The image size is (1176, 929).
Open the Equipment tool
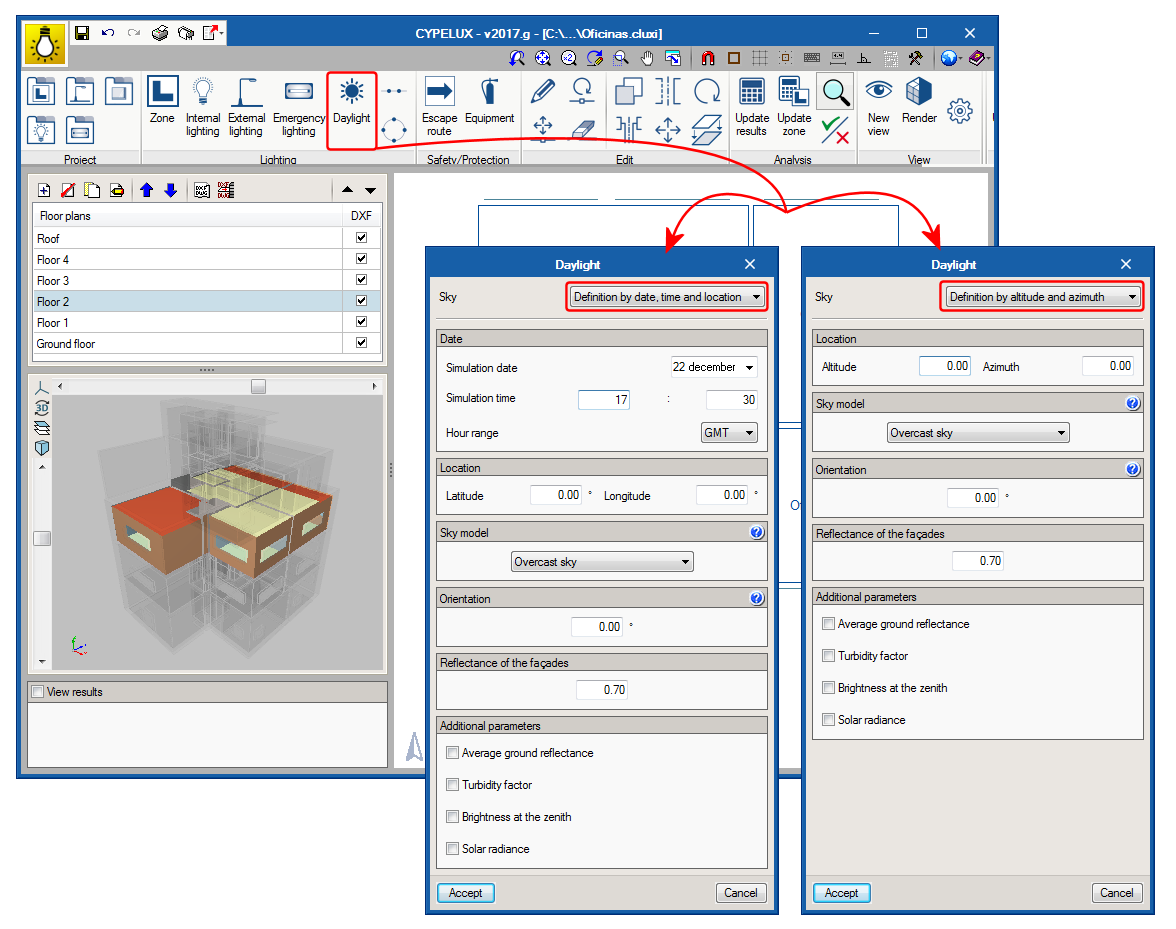pyautogui.click(x=489, y=104)
